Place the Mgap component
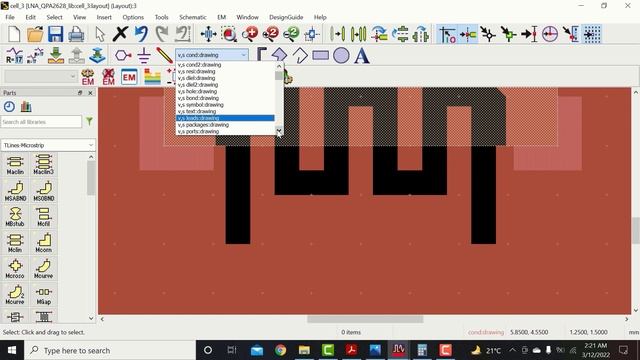640x360 pixels. (44, 295)
